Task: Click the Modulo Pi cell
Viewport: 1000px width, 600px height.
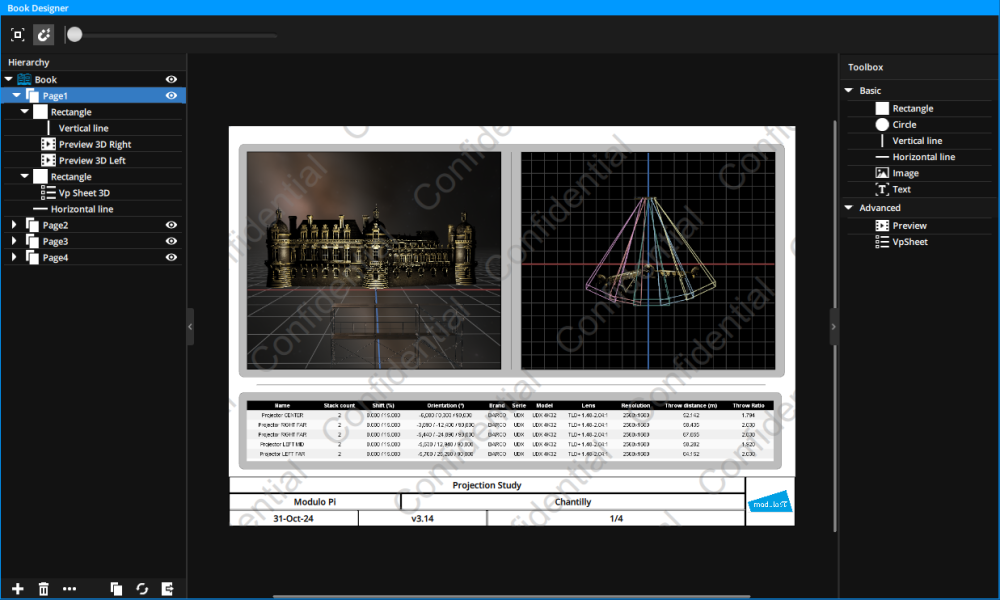Action: point(315,502)
